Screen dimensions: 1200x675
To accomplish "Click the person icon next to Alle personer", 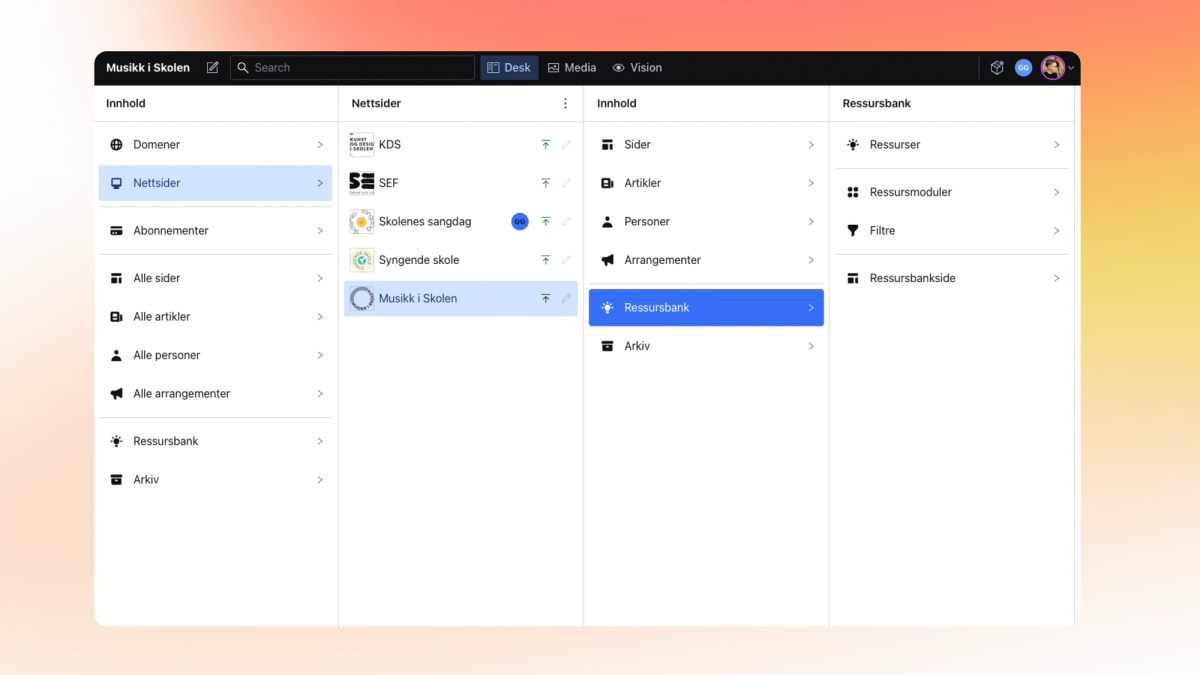I will [x=116, y=356].
